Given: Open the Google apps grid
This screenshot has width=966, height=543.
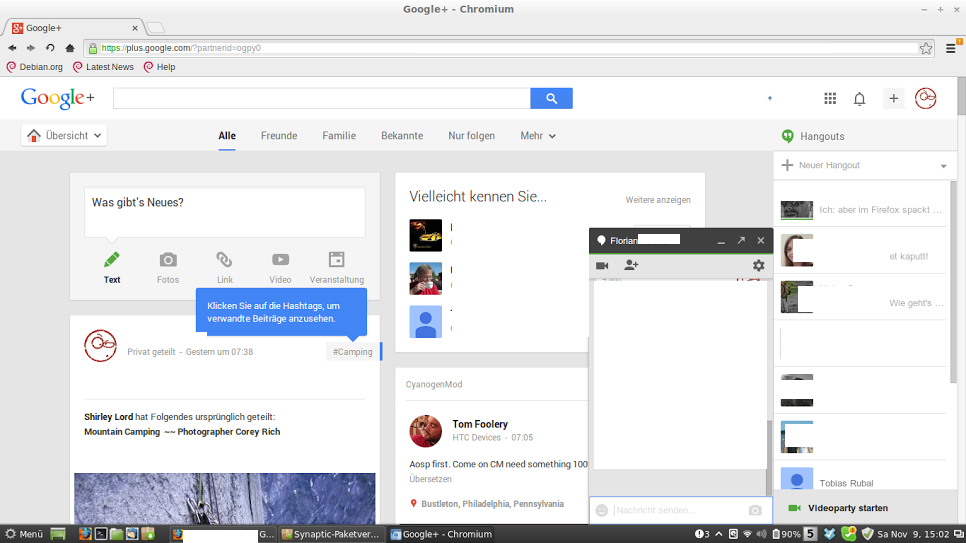Looking at the screenshot, I should pyautogui.click(x=830, y=99).
